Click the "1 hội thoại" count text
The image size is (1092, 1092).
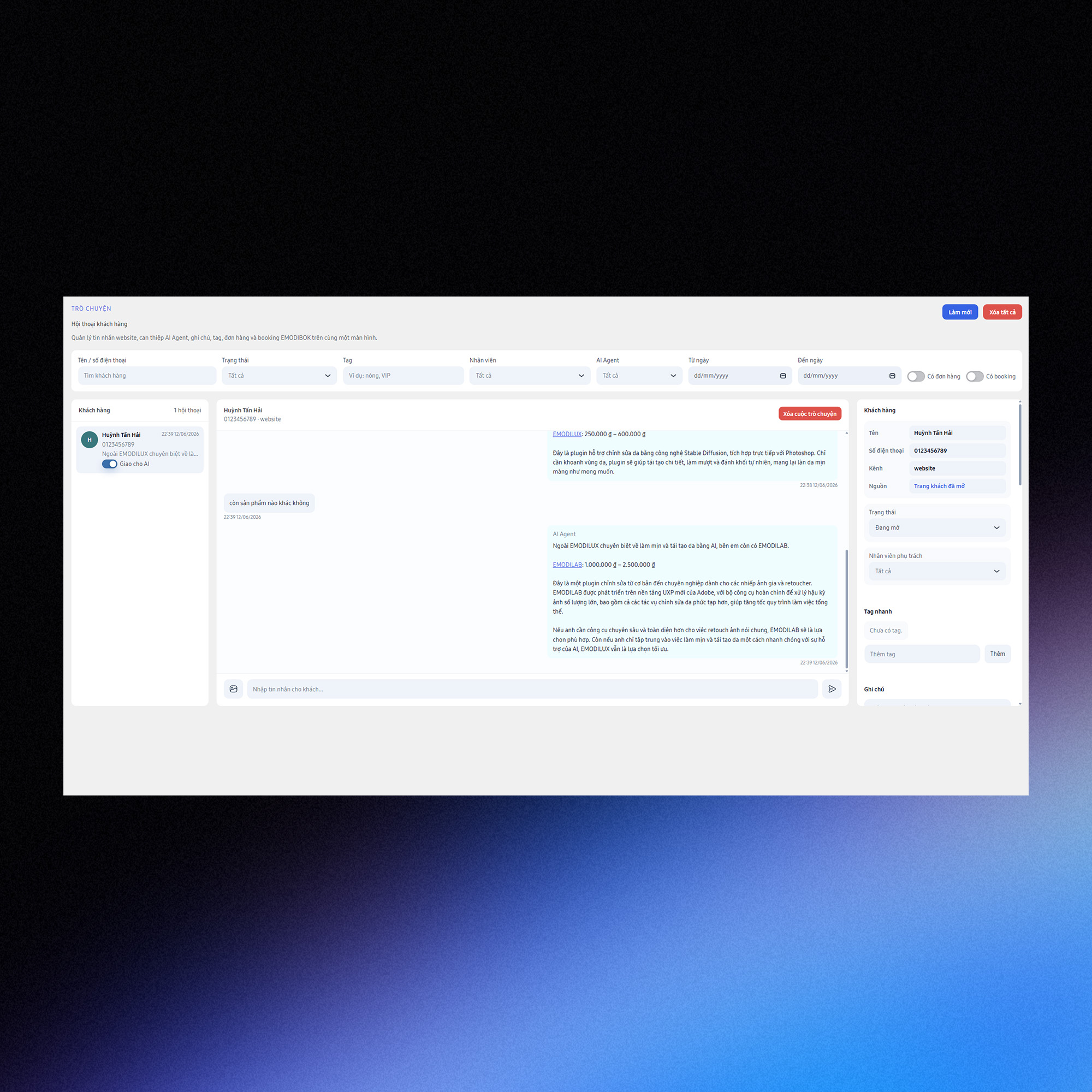[187, 411]
